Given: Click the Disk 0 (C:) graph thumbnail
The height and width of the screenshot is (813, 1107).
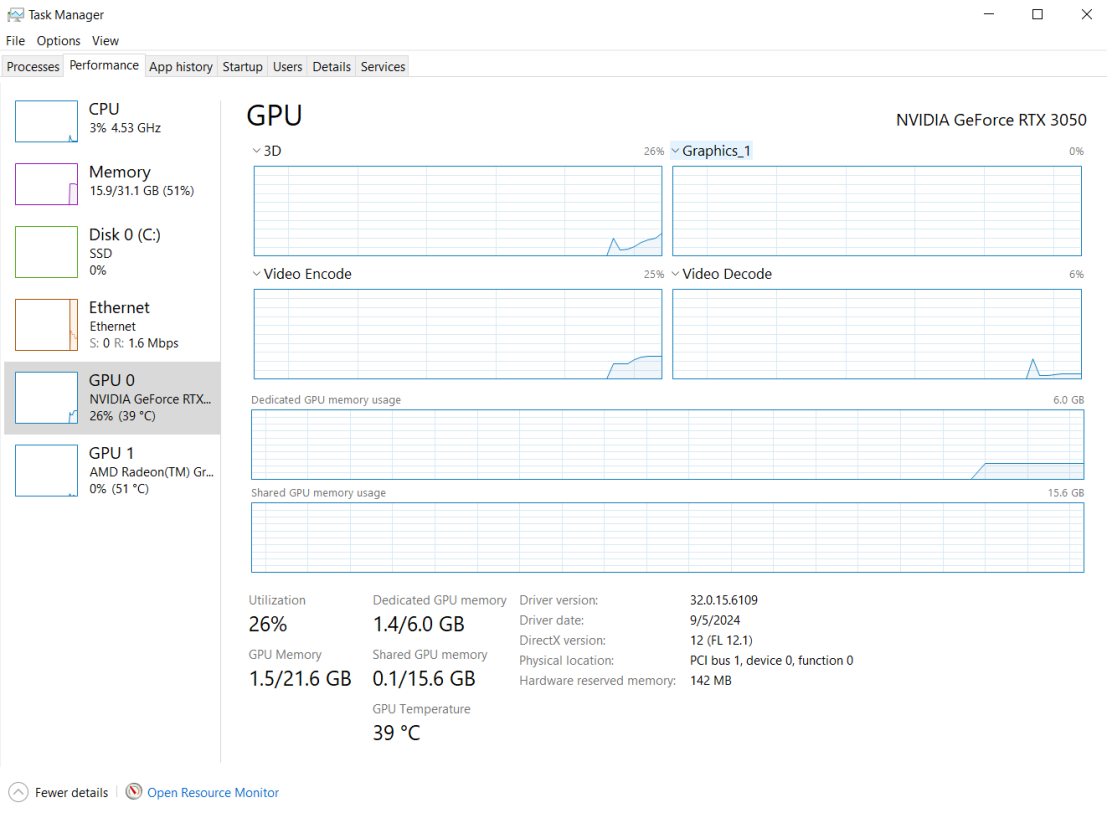Looking at the screenshot, I should pyautogui.click(x=46, y=252).
